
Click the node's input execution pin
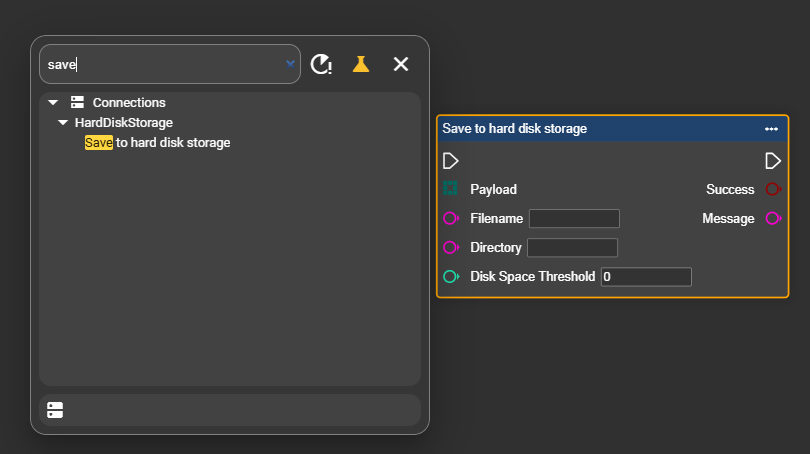tap(451, 161)
